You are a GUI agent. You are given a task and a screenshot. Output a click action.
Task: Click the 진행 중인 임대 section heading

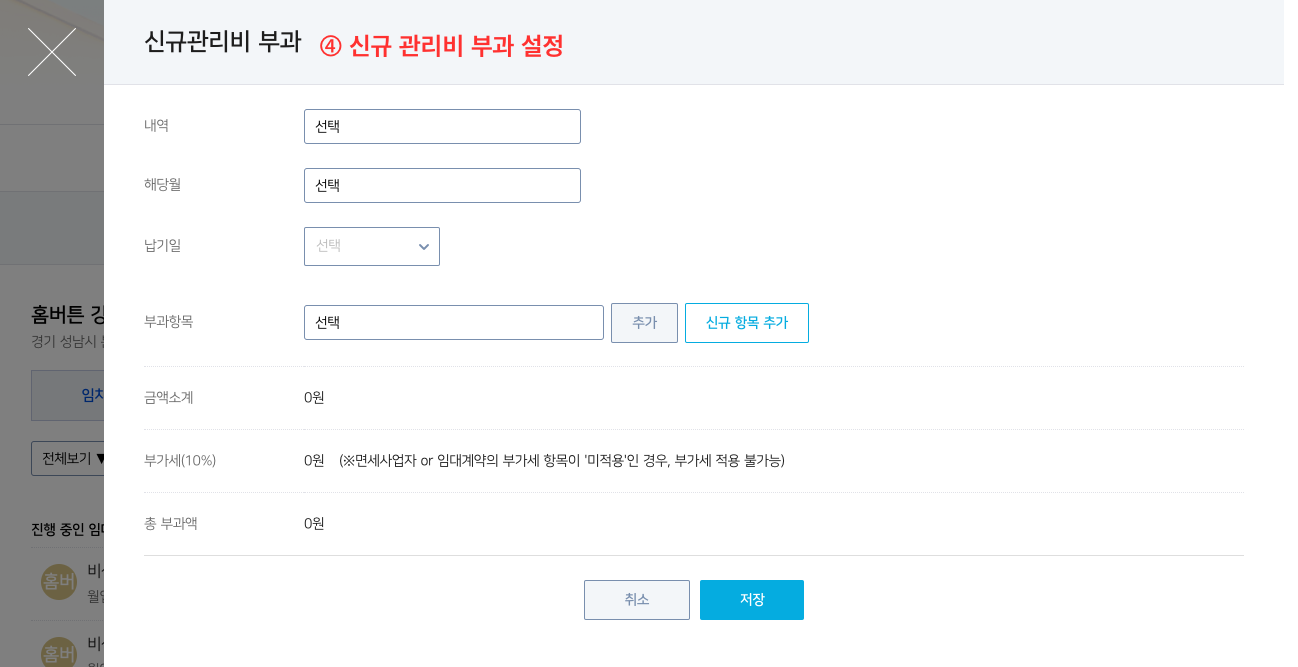tap(67, 529)
